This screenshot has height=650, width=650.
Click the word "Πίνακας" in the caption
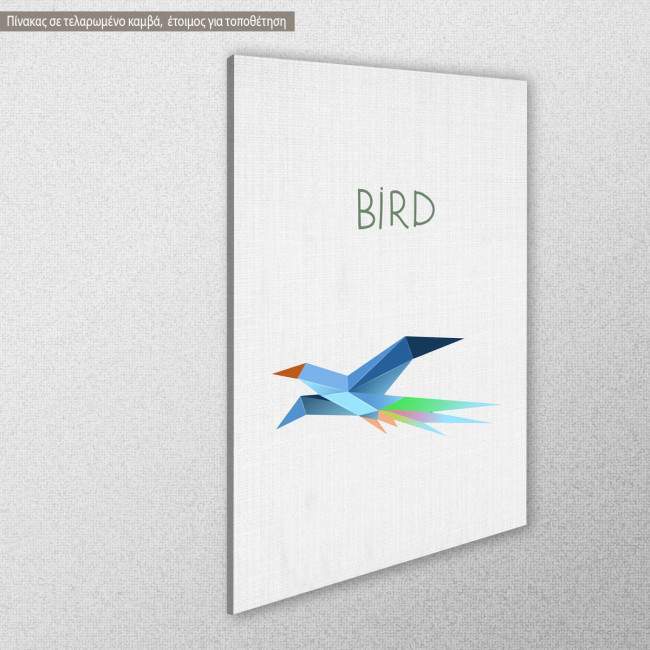[30, 18]
